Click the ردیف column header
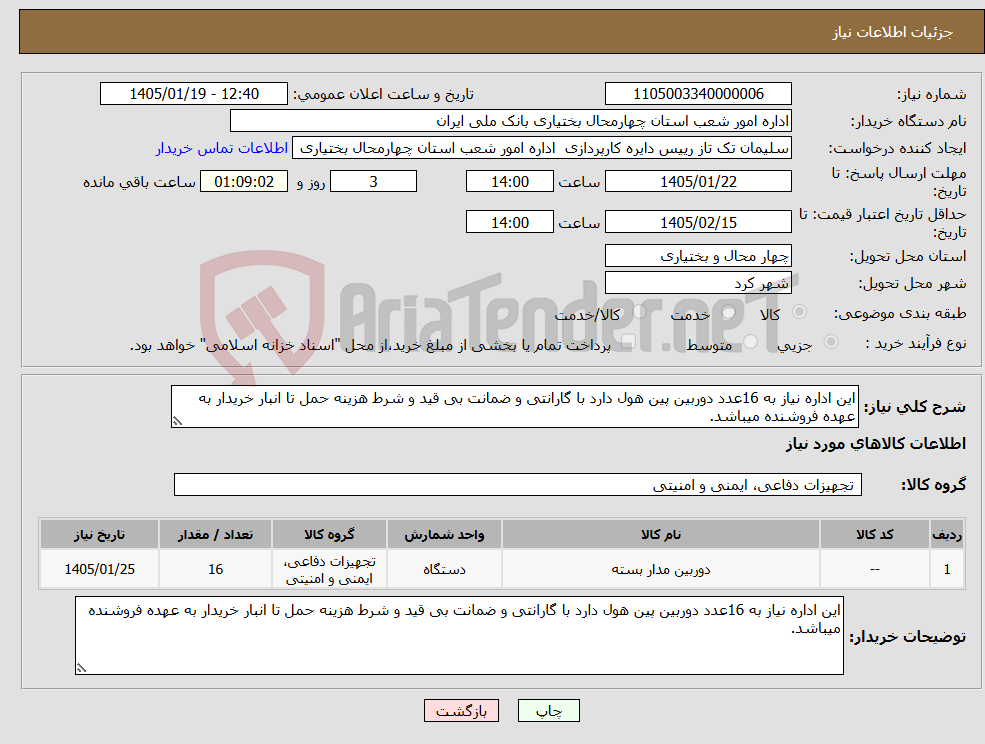 coord(947,534)
